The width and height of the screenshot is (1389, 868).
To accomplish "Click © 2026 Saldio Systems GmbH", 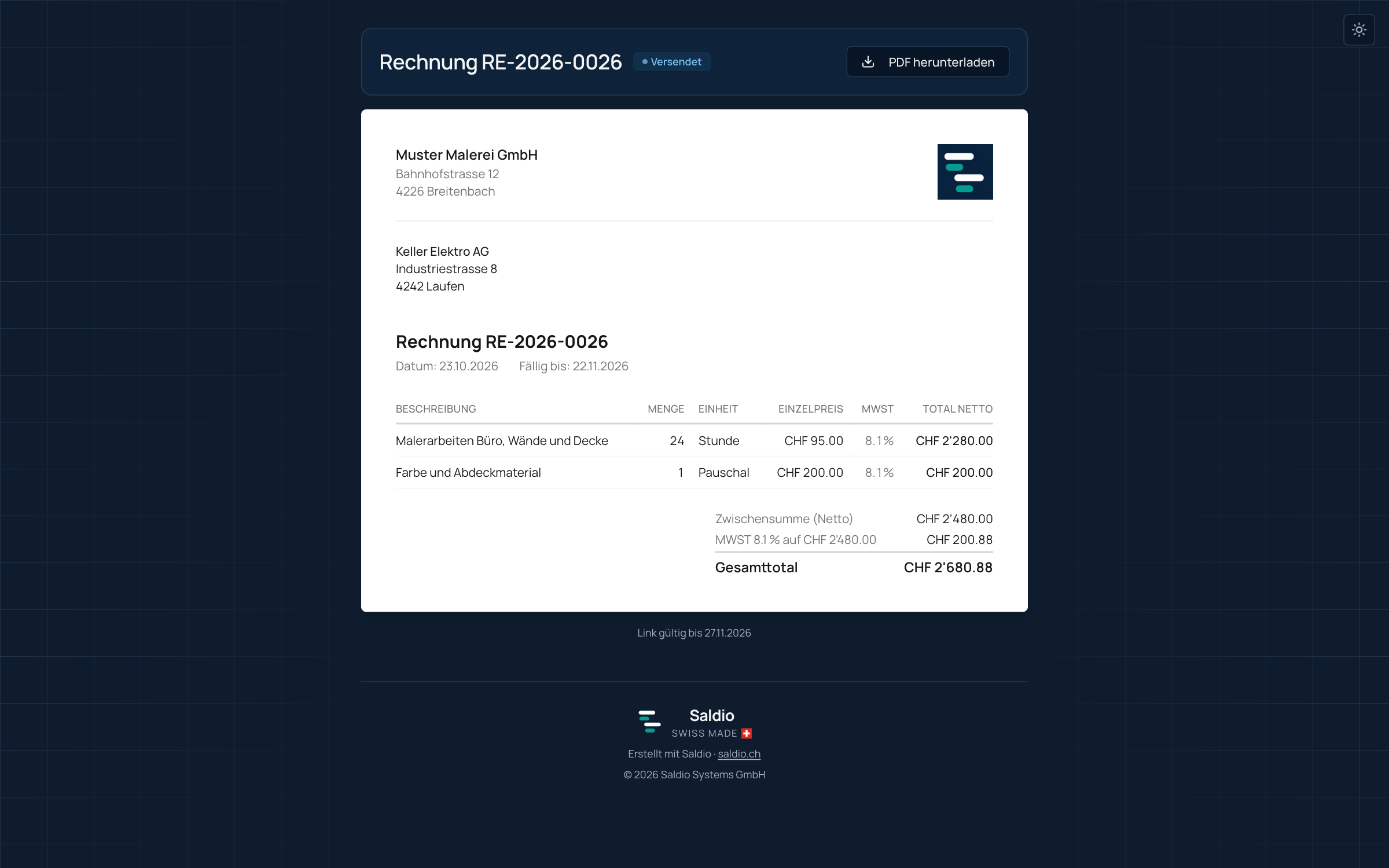I will point(694,774).
